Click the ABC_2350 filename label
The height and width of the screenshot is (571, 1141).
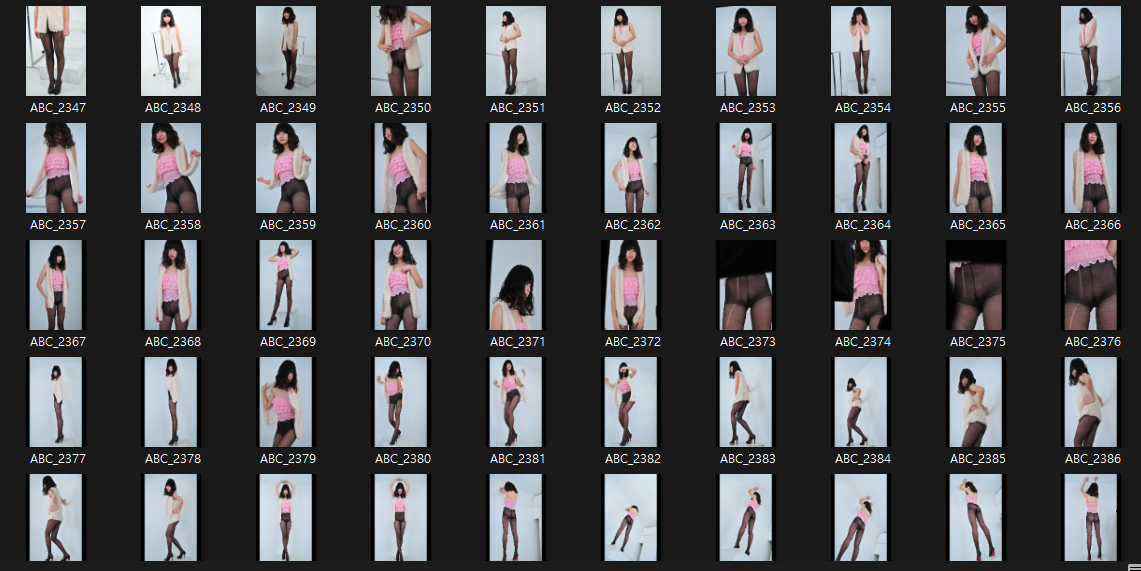click(402, 108)
